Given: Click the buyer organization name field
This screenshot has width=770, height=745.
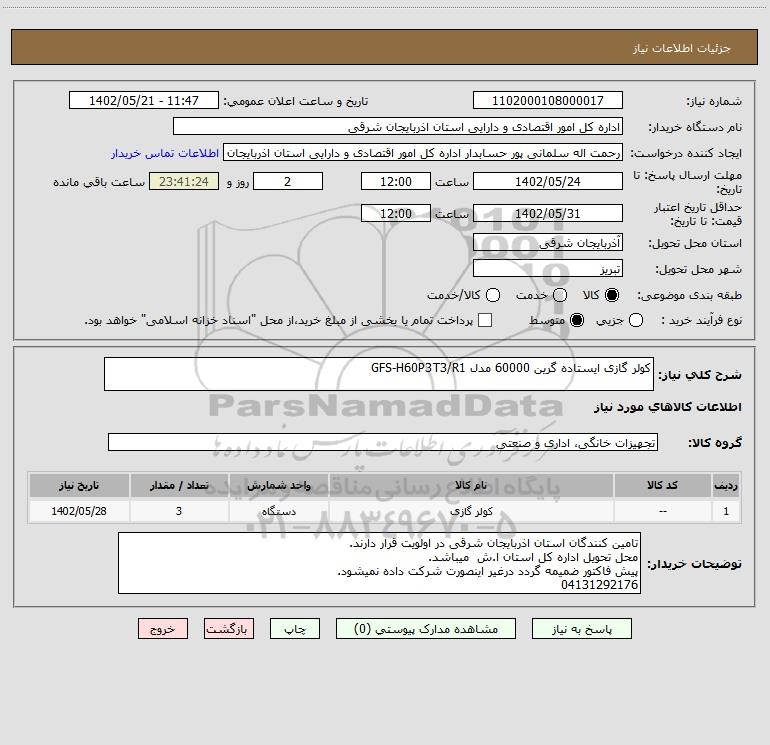Looking at the screenshot, I should [x=398, y=127].
